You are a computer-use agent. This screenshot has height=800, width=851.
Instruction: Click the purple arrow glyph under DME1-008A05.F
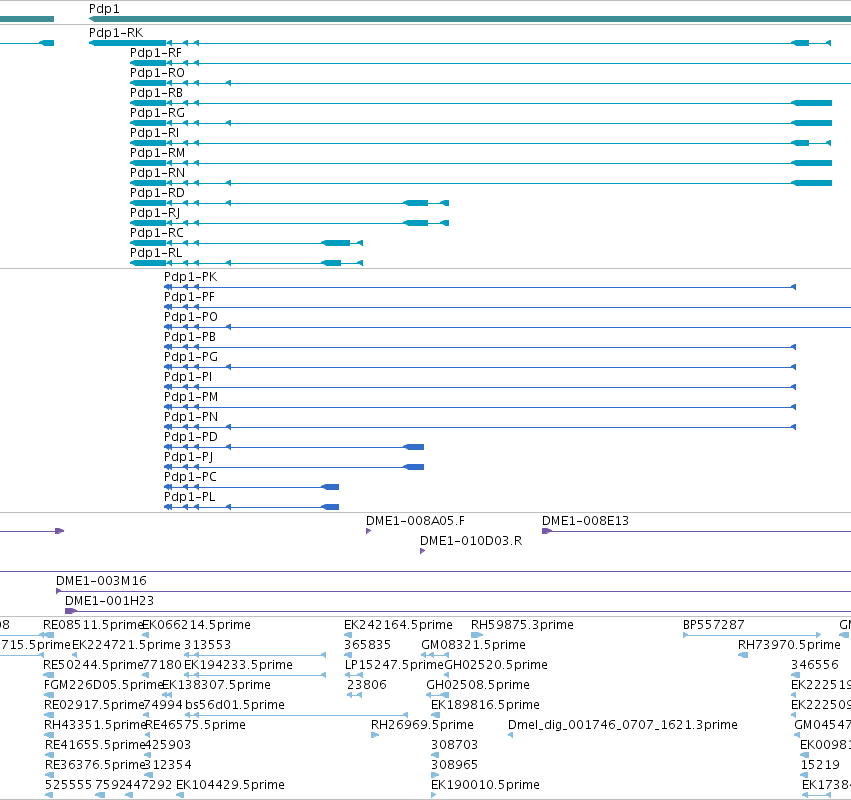tap(369, 531)
